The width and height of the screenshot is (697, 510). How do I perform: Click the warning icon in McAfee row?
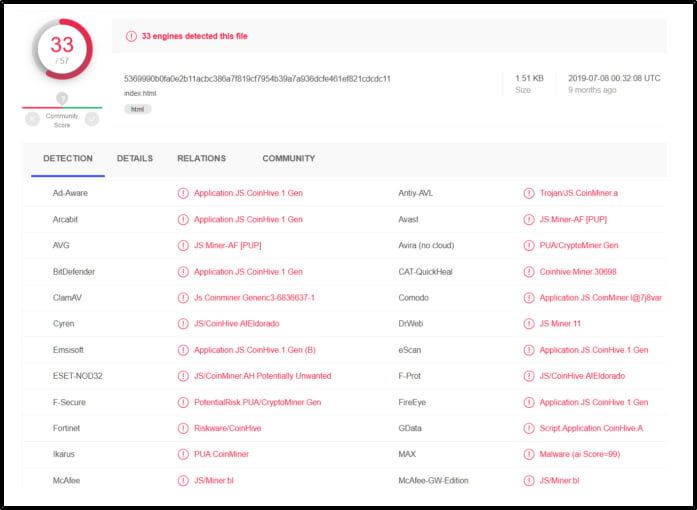pyautogui.click(x=183, y=481)
